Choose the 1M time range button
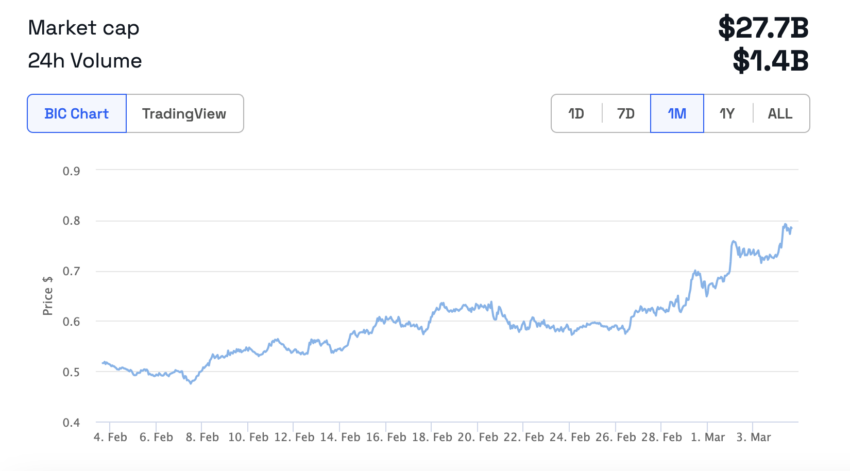 (677, 113)
